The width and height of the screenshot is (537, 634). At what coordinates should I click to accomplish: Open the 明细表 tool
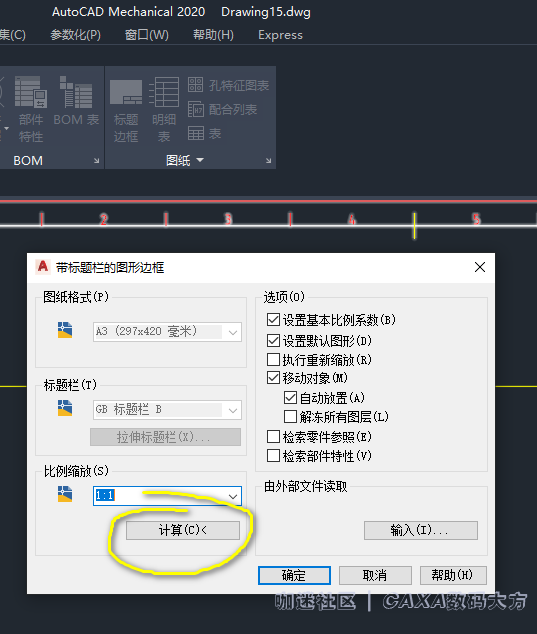point(164,110)
